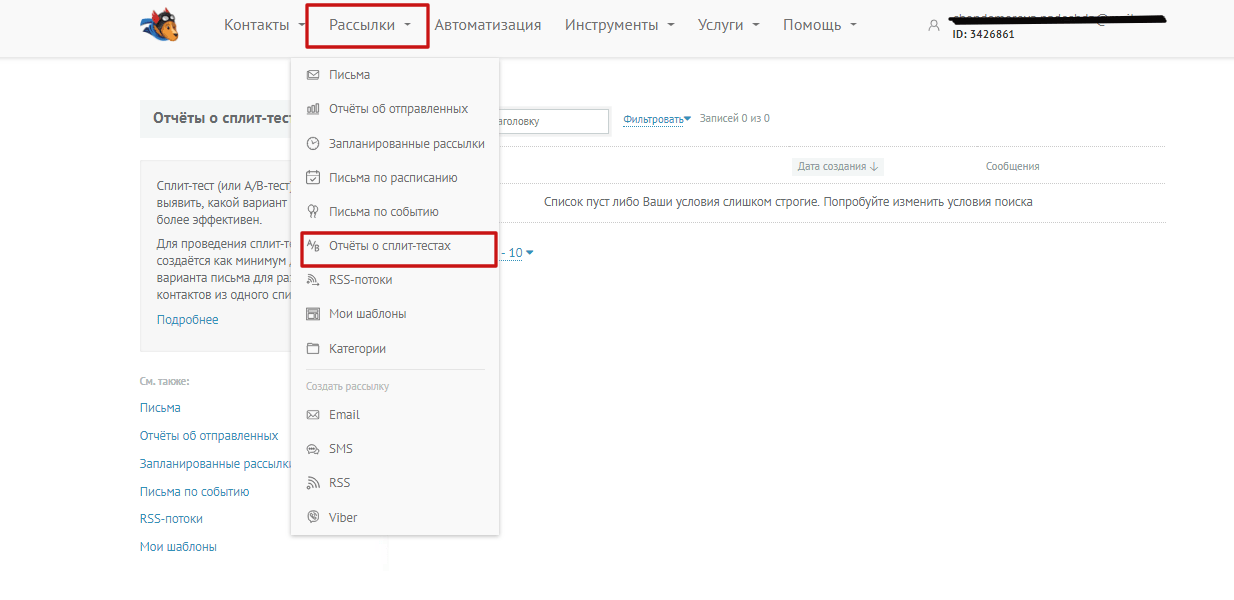Open the Услуги dropdown menu
Screen dimensions: 1234x600
tap(729, 25)
